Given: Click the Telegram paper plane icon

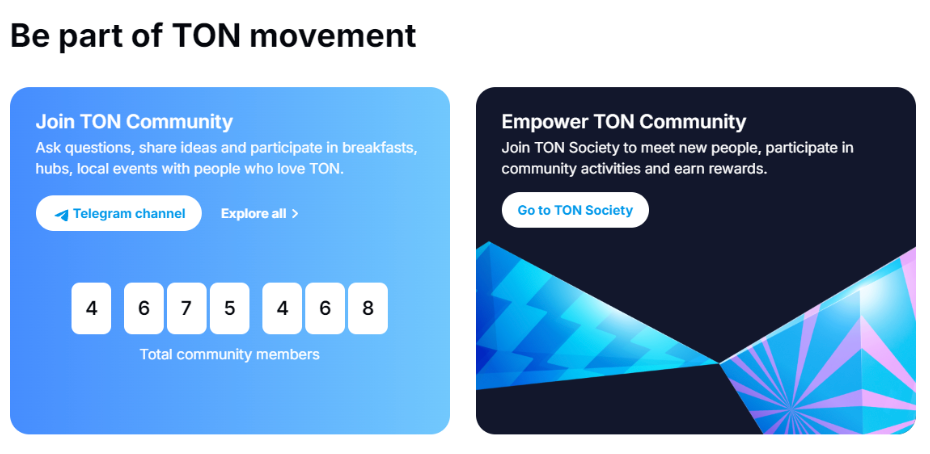Looking at the screenshot, I should tap(62, 214).
